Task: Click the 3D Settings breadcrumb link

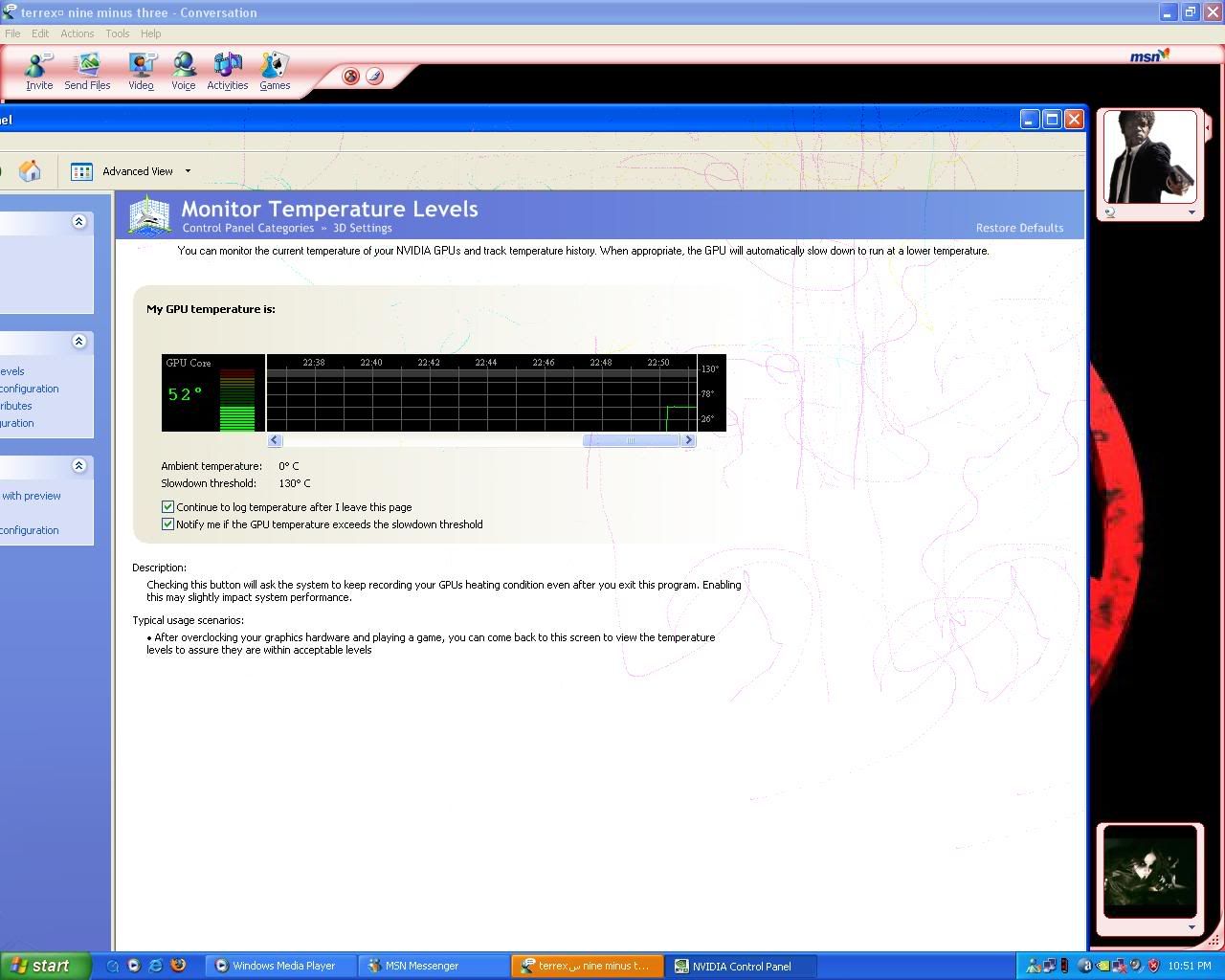Action: pyautogui.click(x=362, y=228)
